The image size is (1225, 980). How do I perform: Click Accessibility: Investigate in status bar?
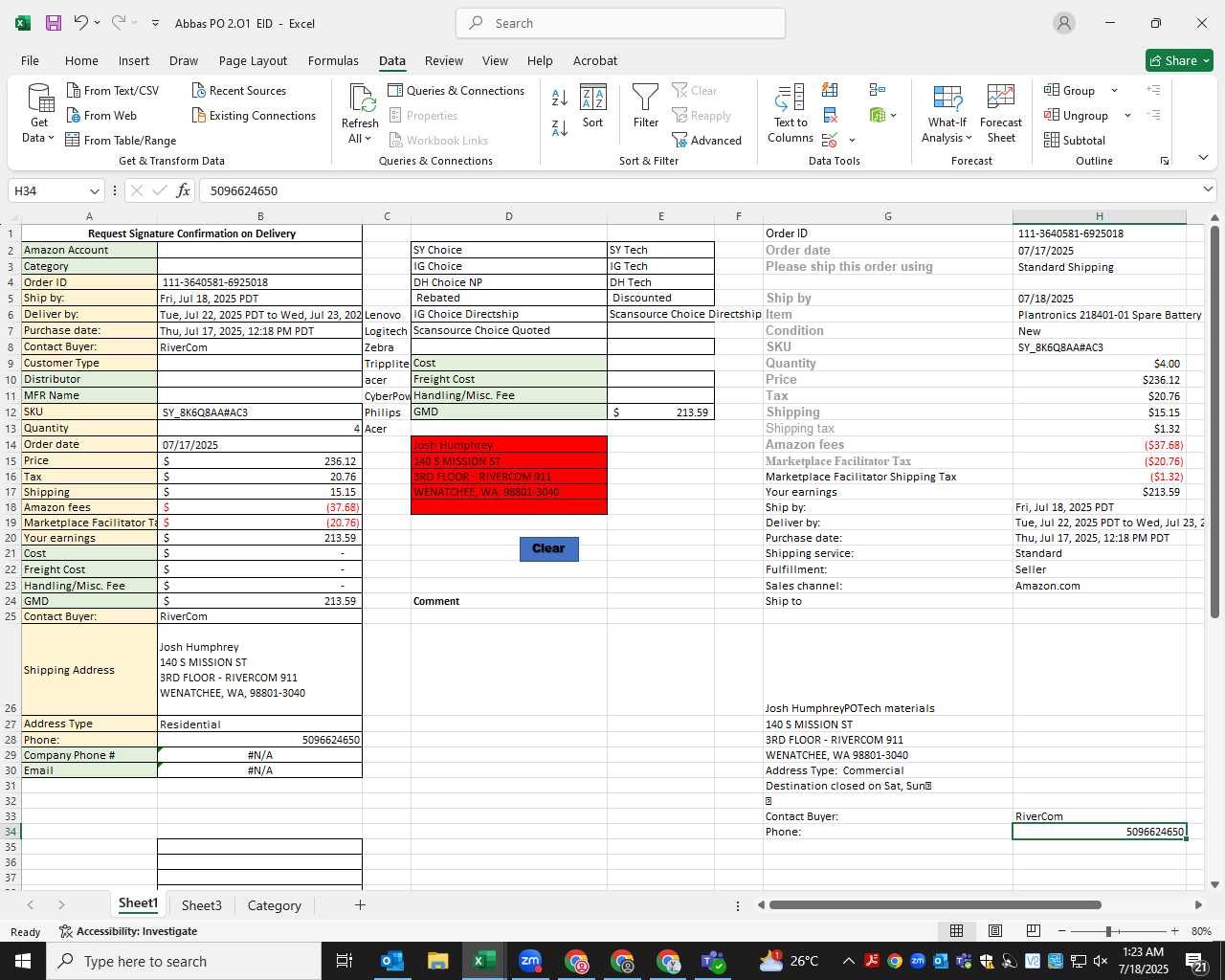click(x=128, y=931)
